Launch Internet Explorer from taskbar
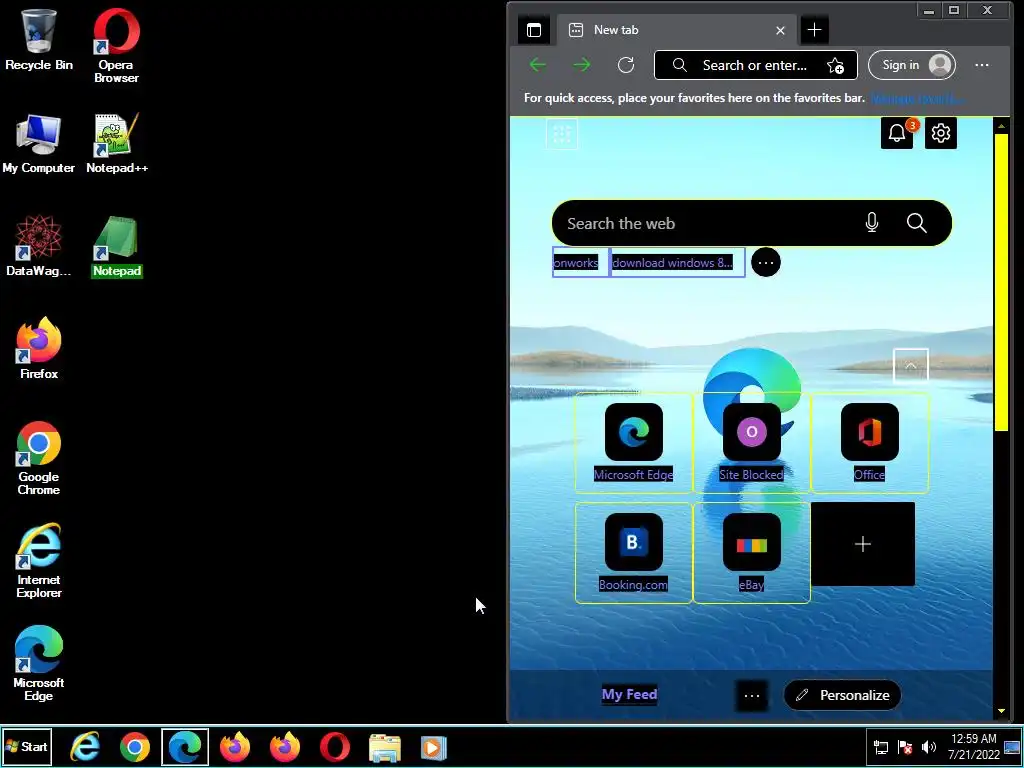 (x=85, y=746)
